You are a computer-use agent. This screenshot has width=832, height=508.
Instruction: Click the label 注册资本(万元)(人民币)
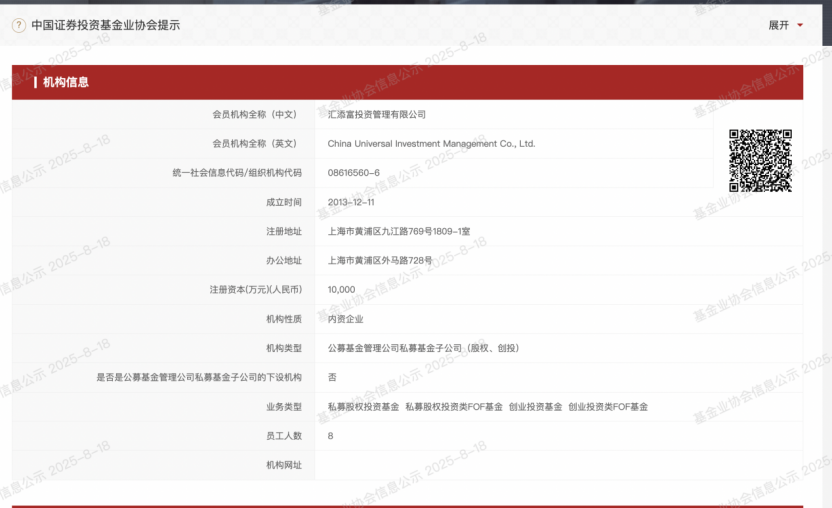[256, 290]
